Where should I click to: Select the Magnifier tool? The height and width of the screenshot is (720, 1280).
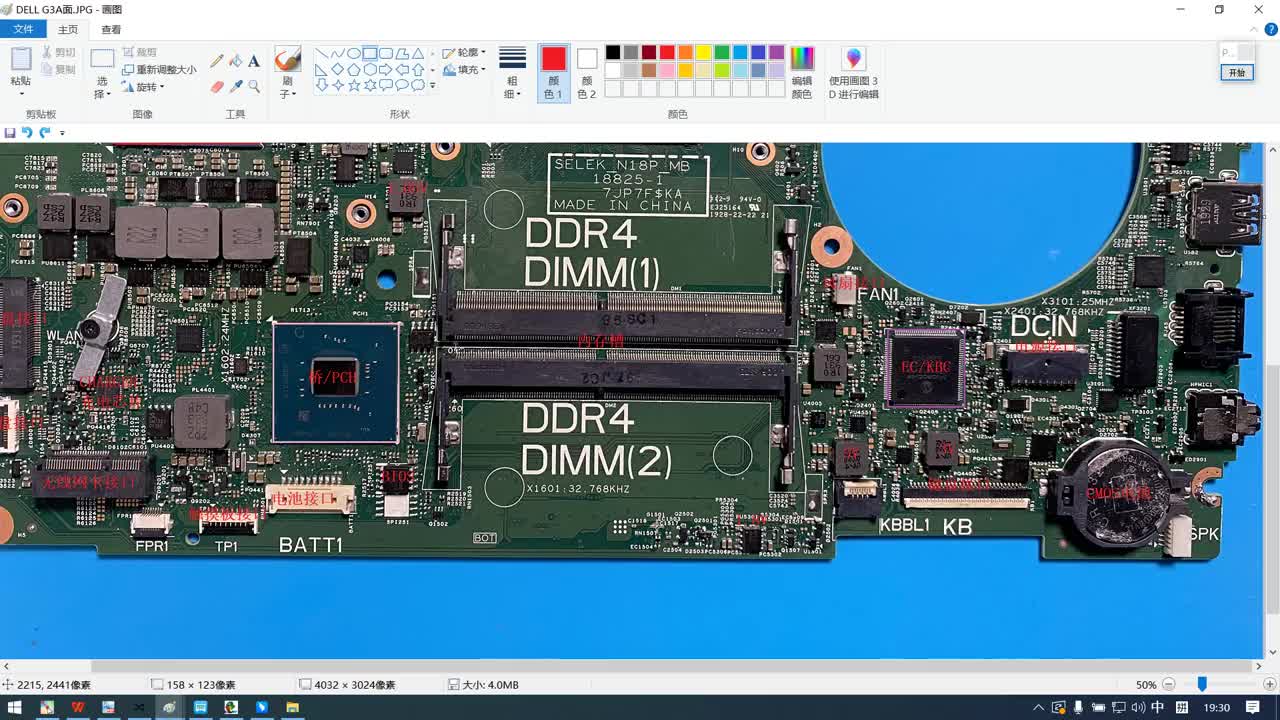254,87
